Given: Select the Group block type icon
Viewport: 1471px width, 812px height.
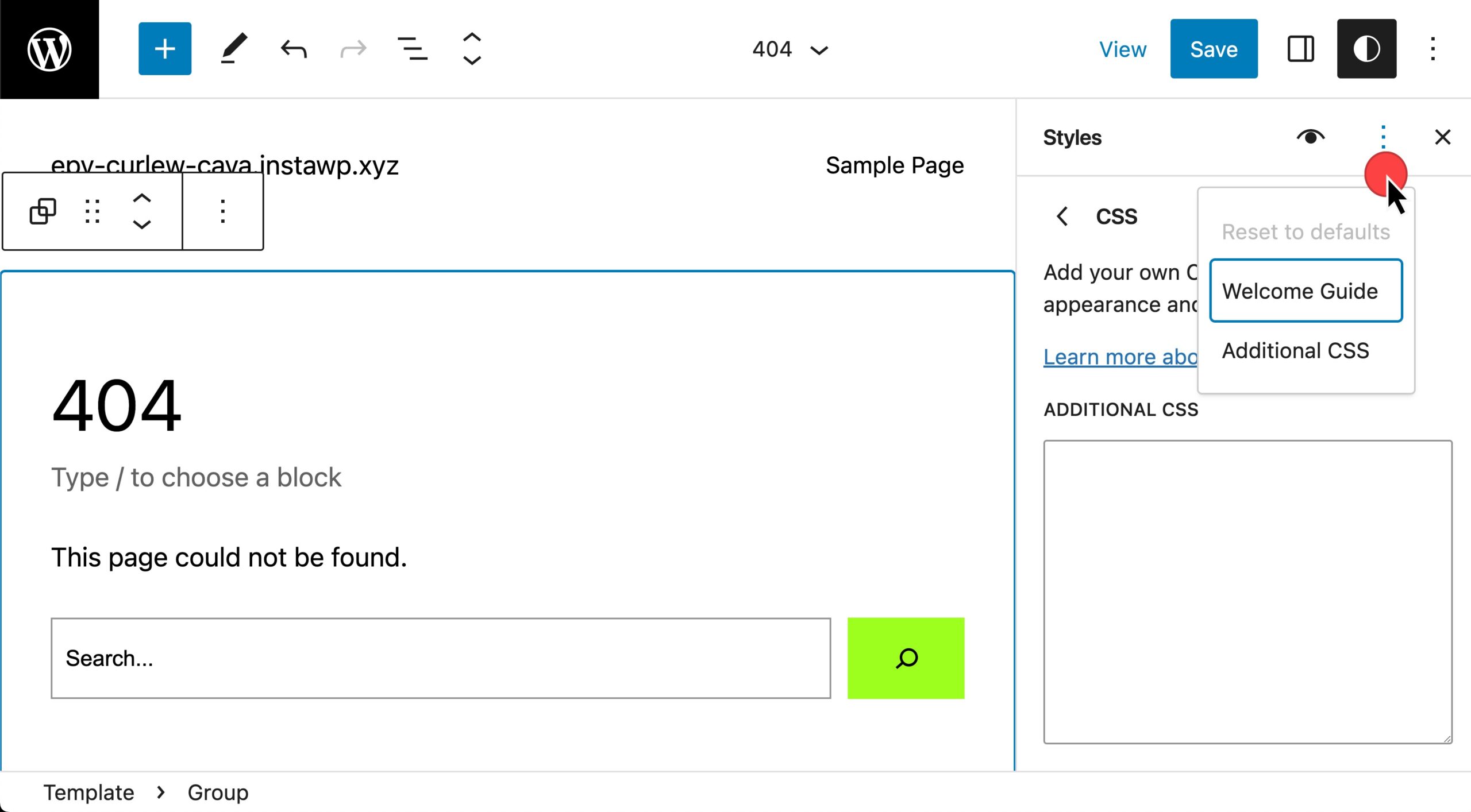Looking at the screenshot, I should click(43, 211).
